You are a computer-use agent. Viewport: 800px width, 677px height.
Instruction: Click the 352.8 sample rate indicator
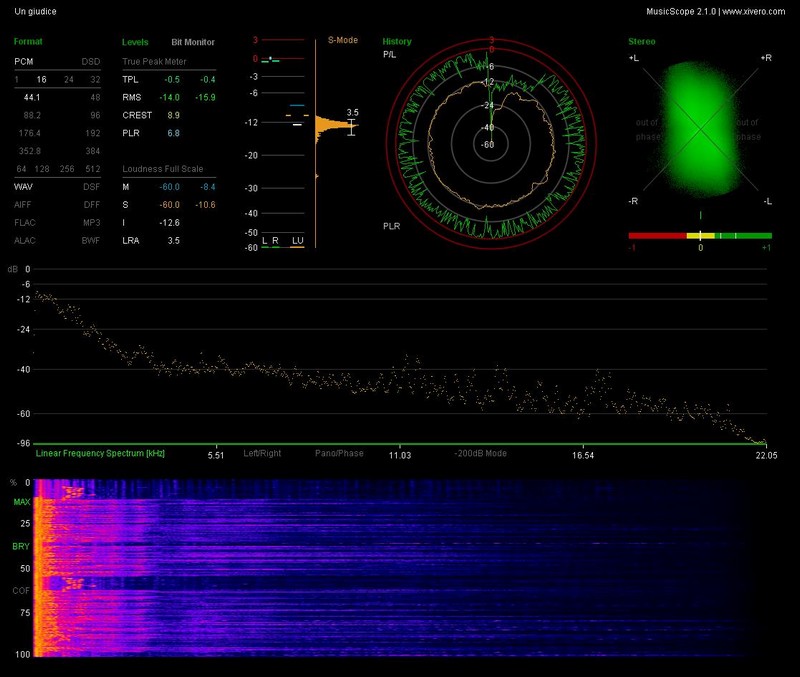[x=30, y=151]
